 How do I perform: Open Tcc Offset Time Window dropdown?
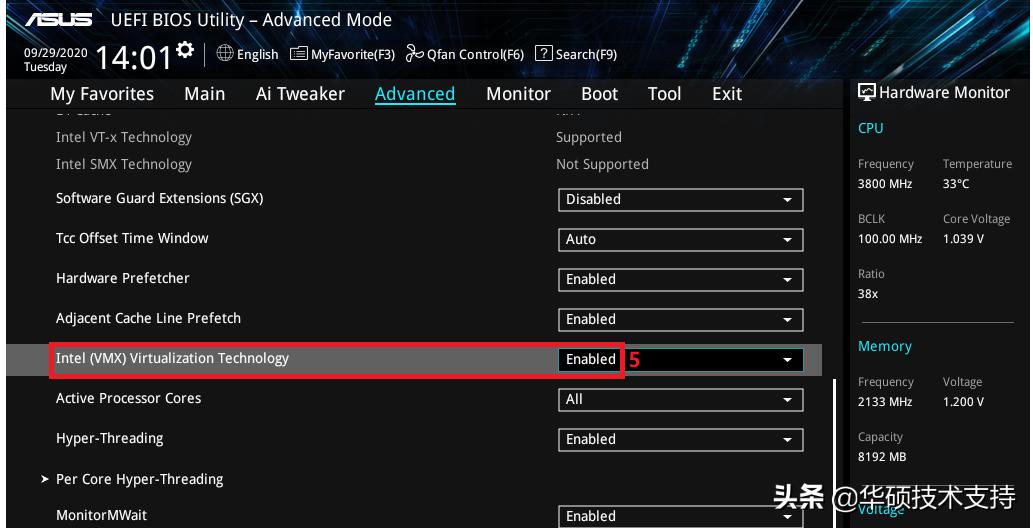point(680,239)
